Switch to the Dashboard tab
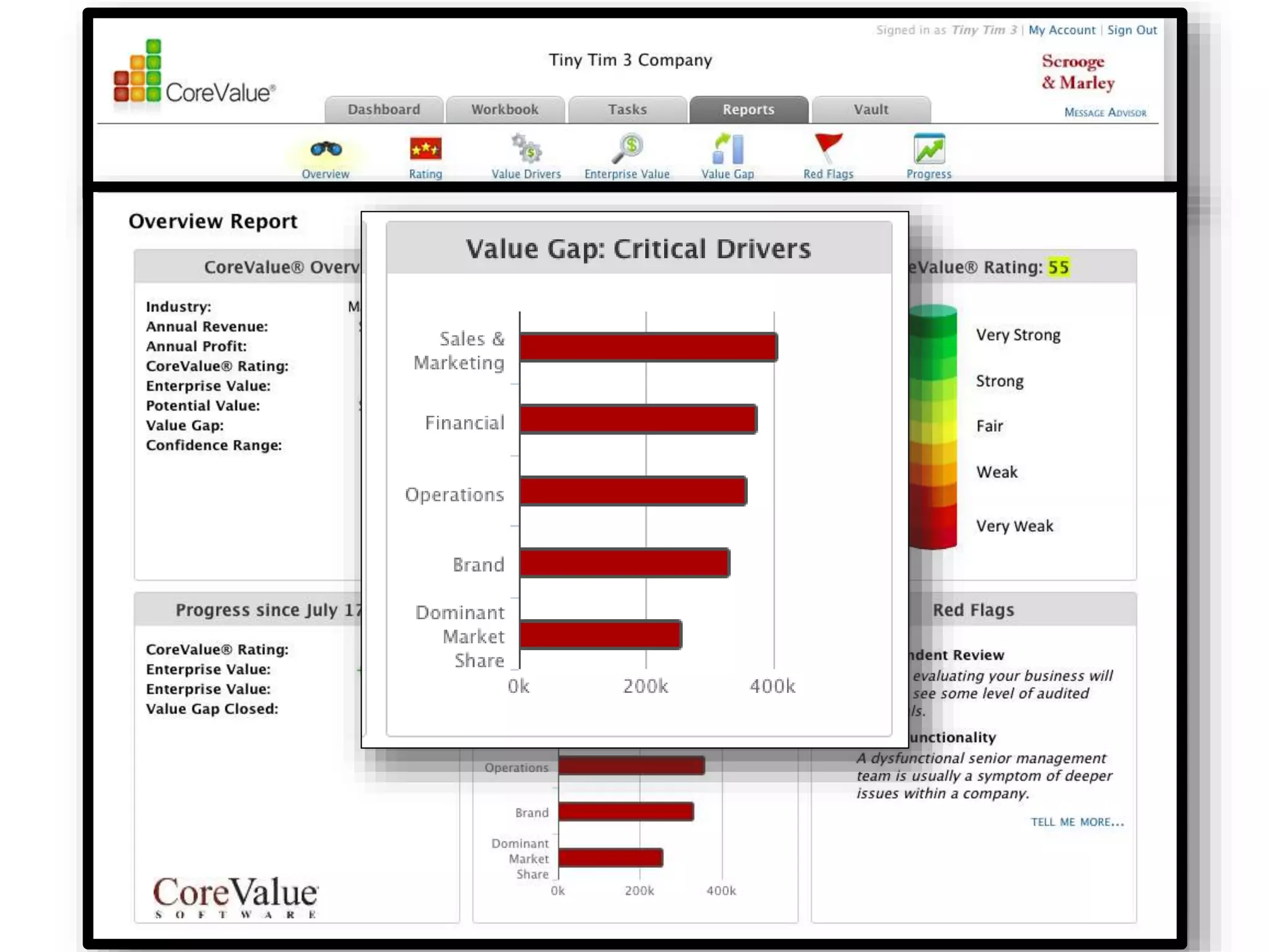1270x952 pixels. 384,110
